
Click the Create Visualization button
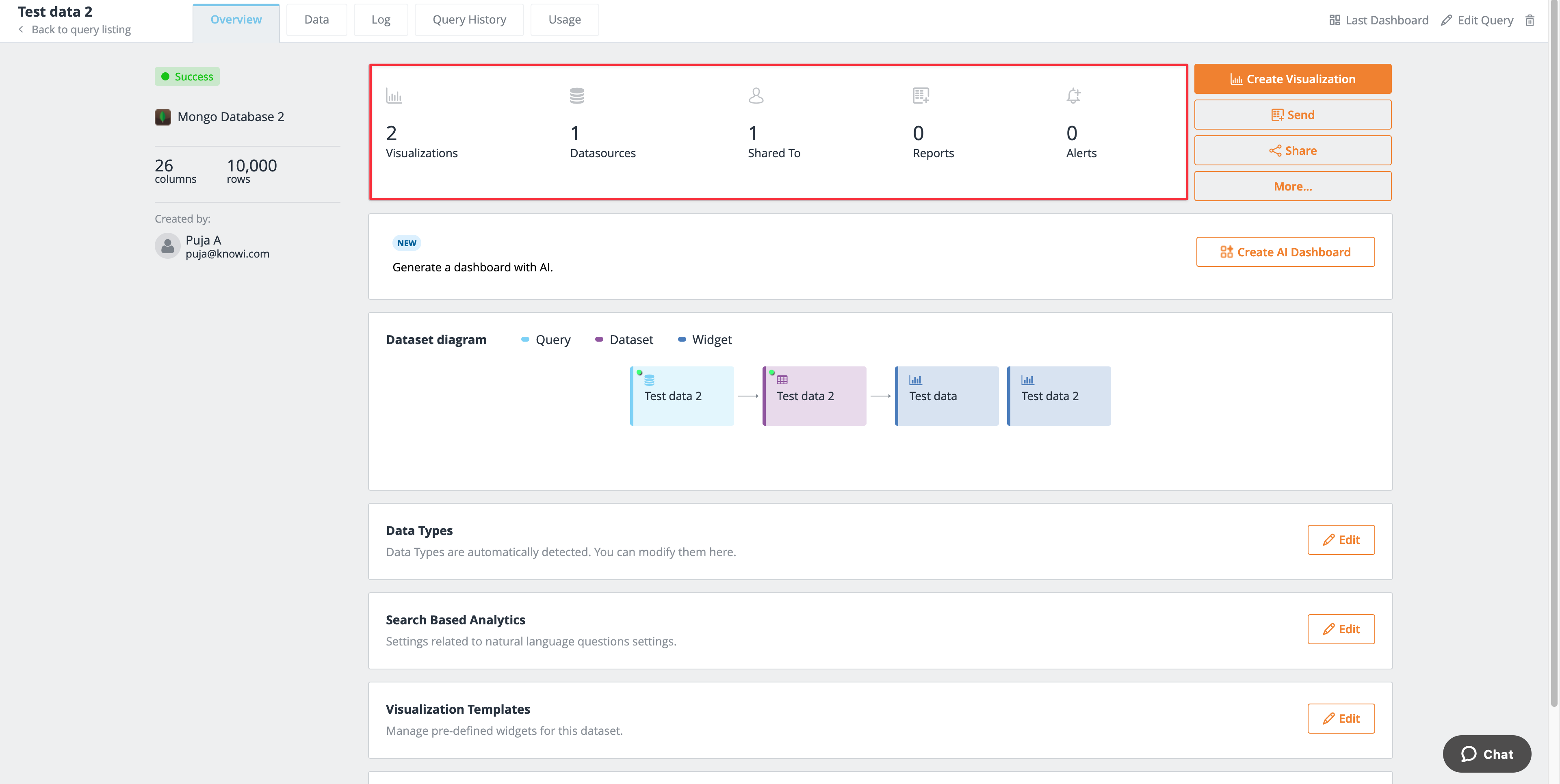point(1292,78)
